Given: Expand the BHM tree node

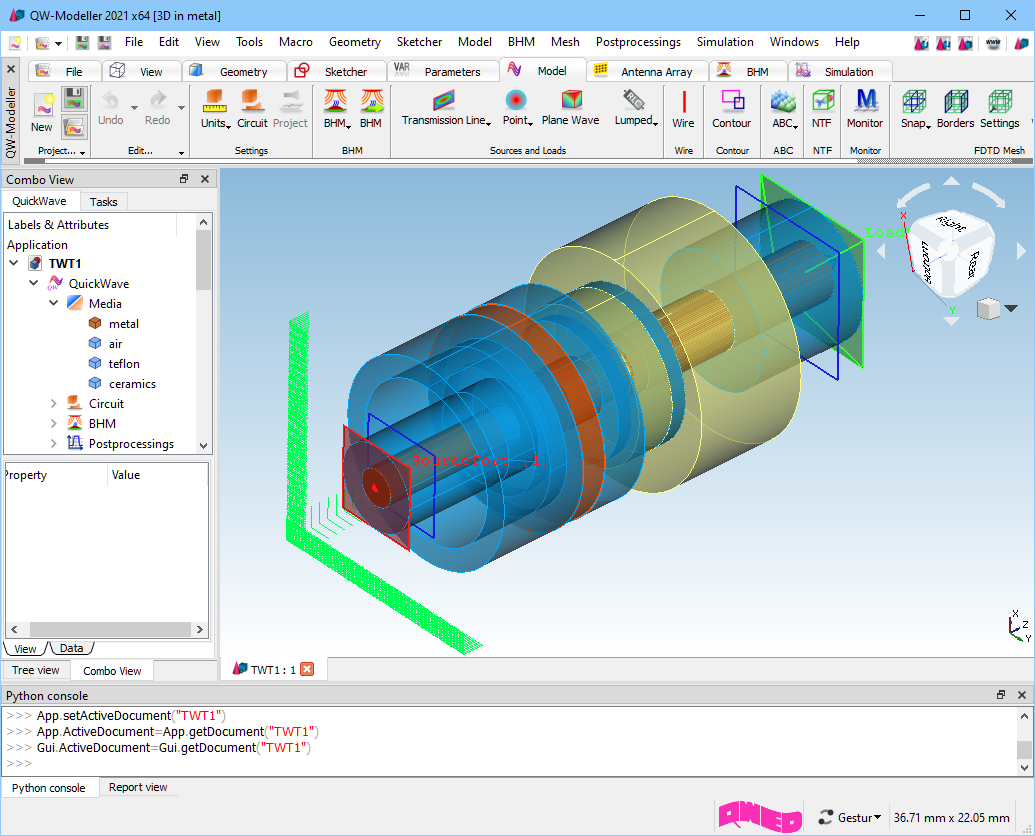Looking at the screenshot, I should (x=54, y=424).
